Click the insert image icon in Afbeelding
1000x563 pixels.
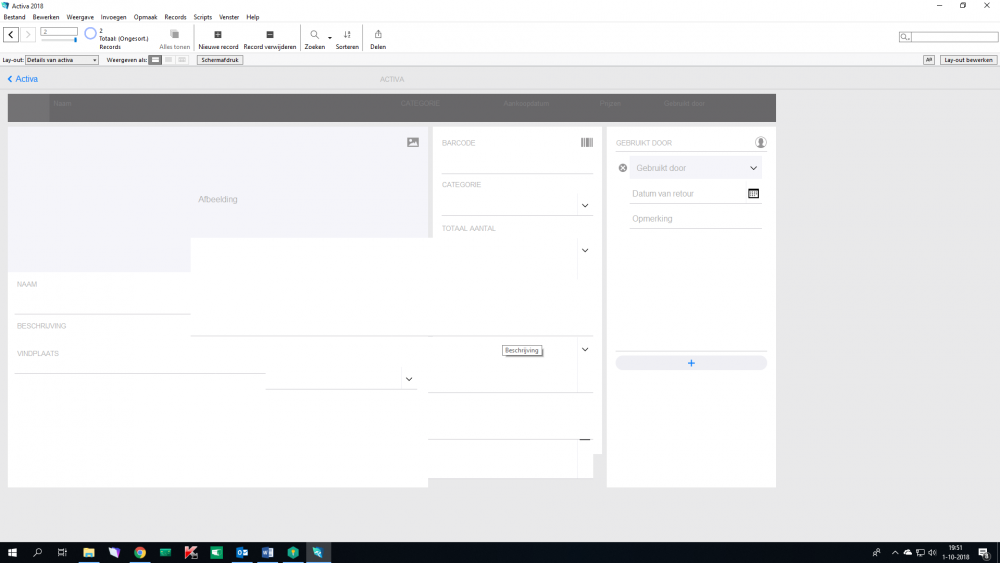413,143
